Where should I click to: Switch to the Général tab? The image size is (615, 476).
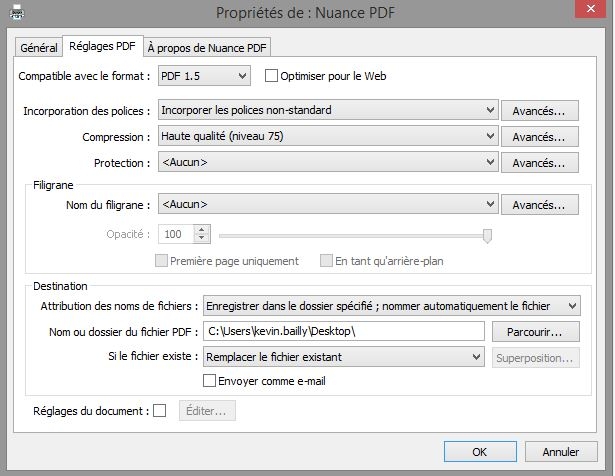pyautogui.click(x=39, y=48)
